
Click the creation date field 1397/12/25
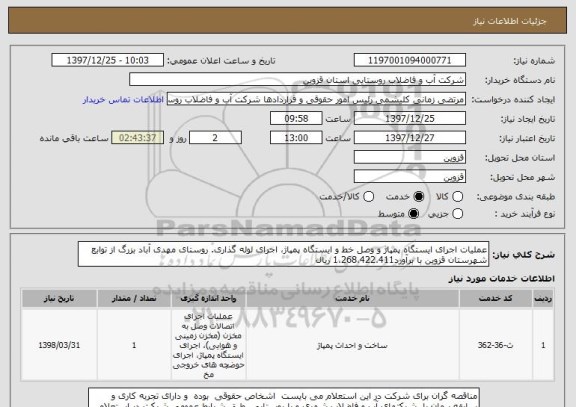(410, 119)
